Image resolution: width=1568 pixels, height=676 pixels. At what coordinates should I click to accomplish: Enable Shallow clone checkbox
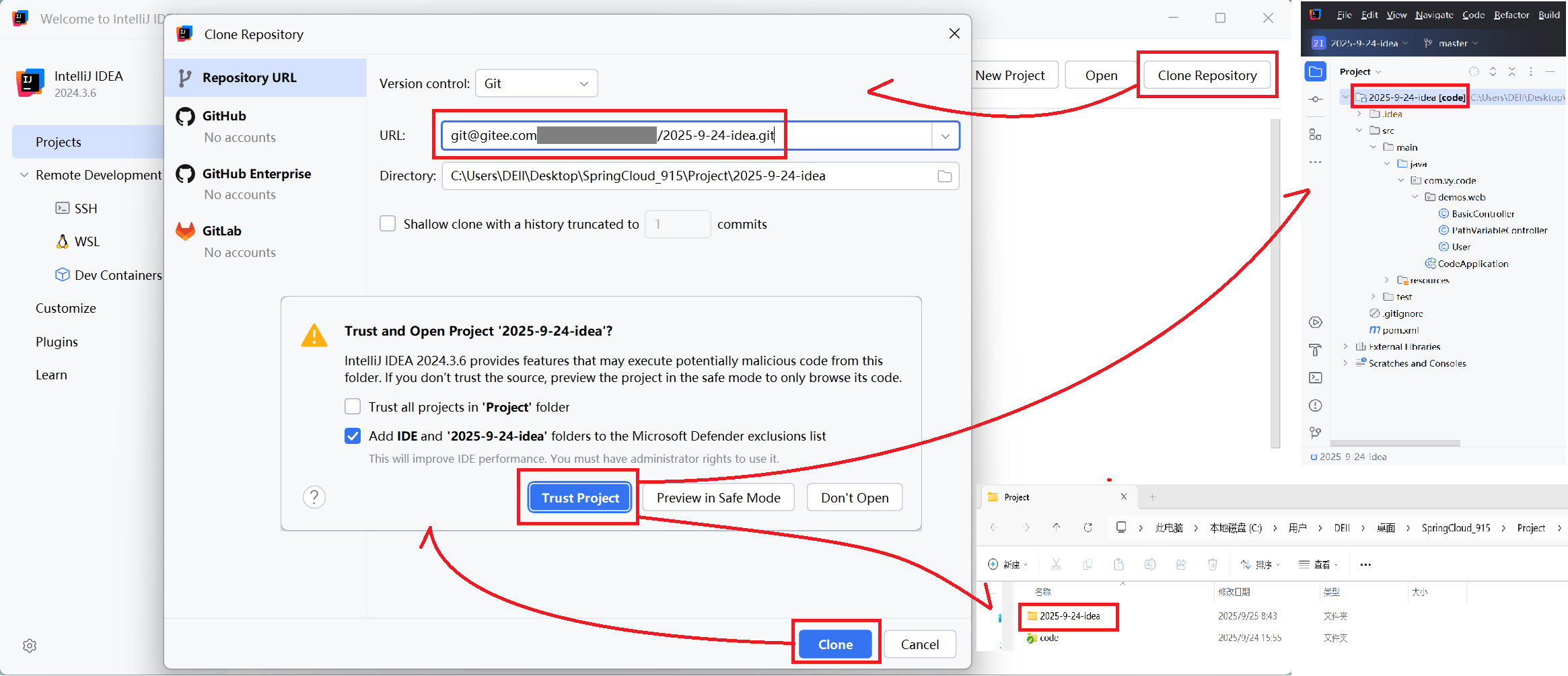click(x=388, y=223)
